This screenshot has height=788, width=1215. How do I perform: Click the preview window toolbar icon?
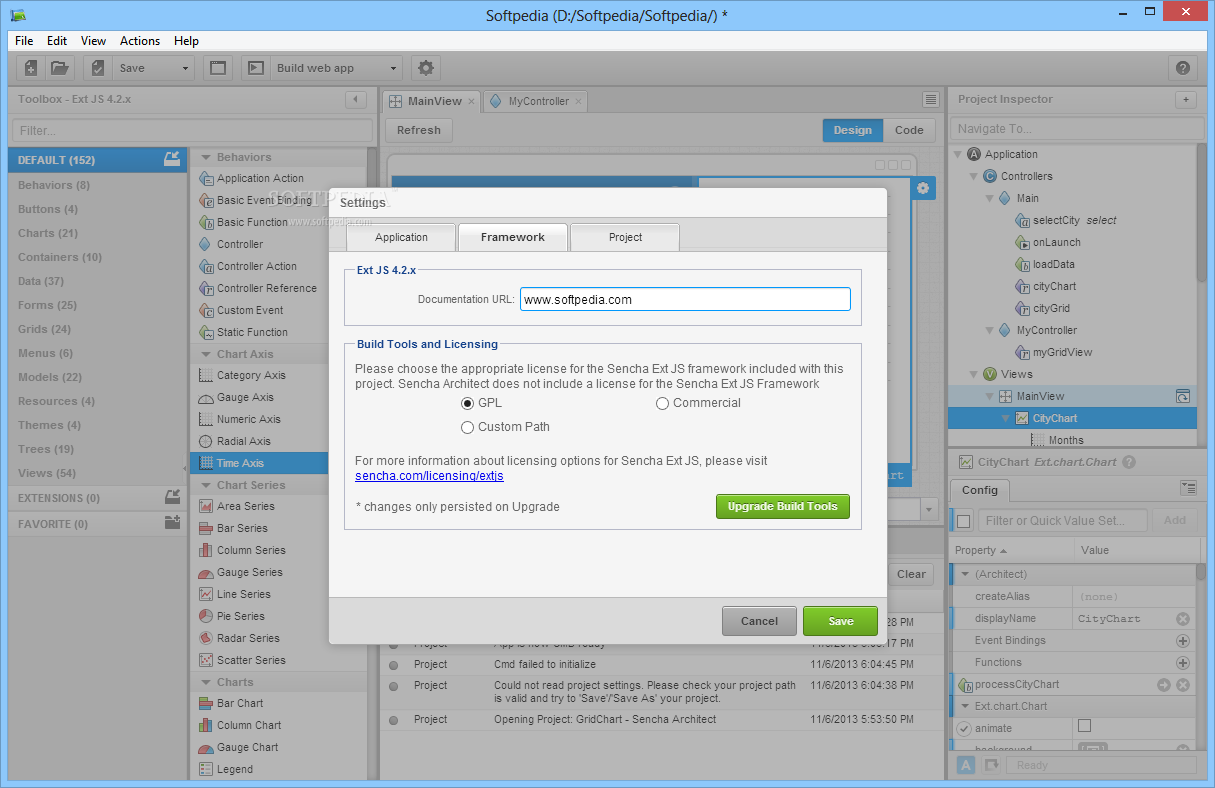218,68
